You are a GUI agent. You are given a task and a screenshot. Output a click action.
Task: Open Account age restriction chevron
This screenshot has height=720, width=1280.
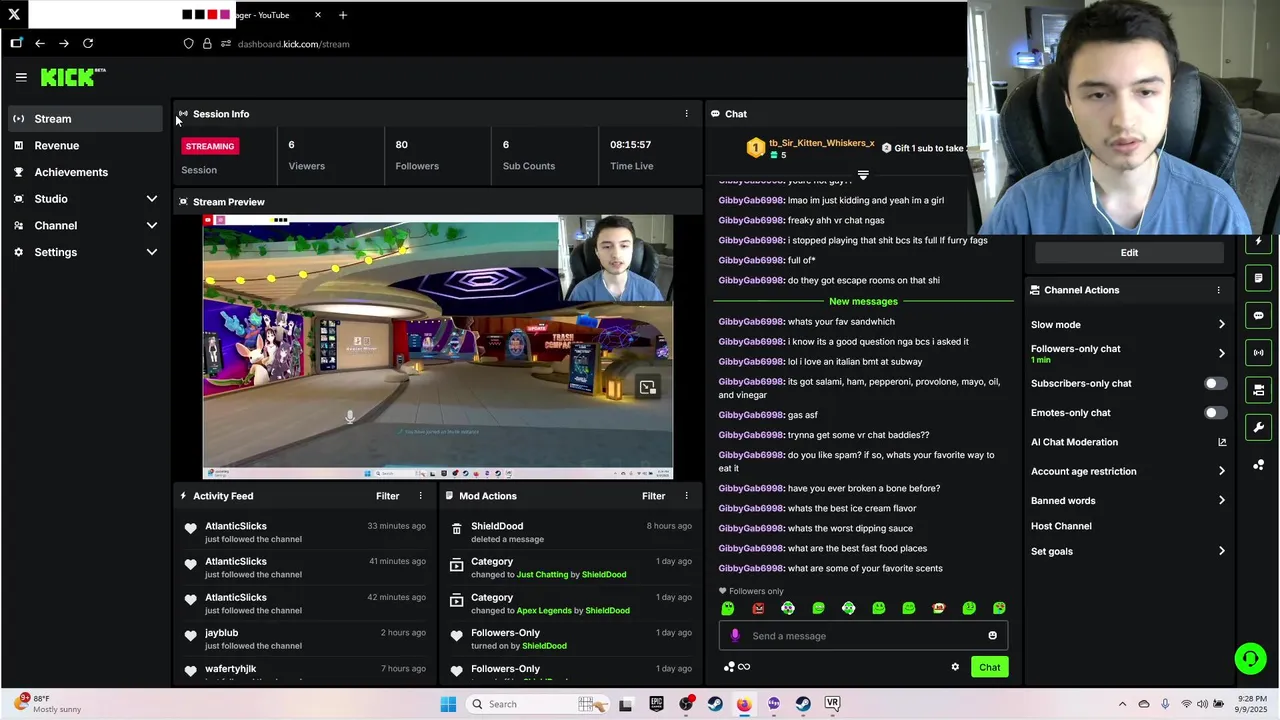point(1221,471)
